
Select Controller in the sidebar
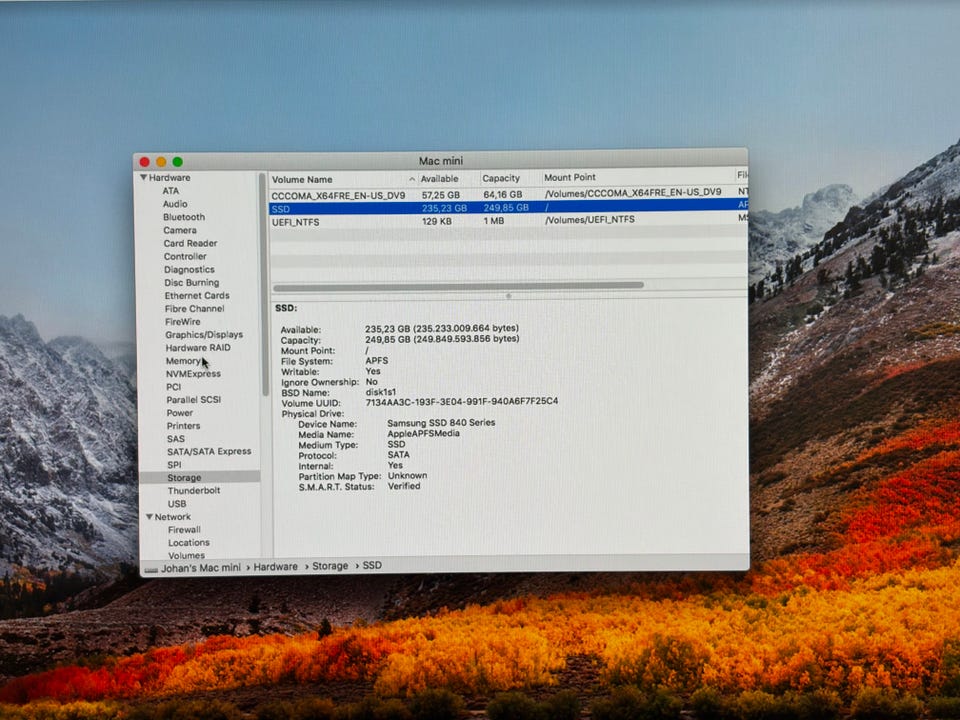[x=185, y=257]
